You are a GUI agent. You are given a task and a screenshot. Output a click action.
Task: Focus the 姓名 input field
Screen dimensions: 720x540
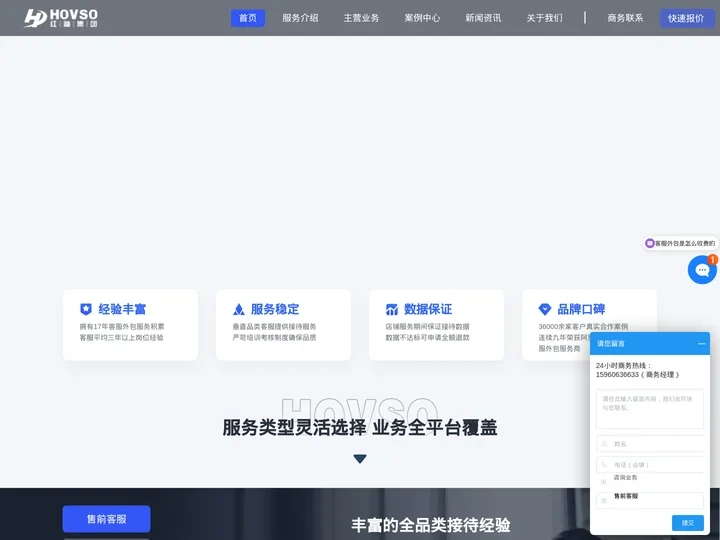click(x=649, y=444)
